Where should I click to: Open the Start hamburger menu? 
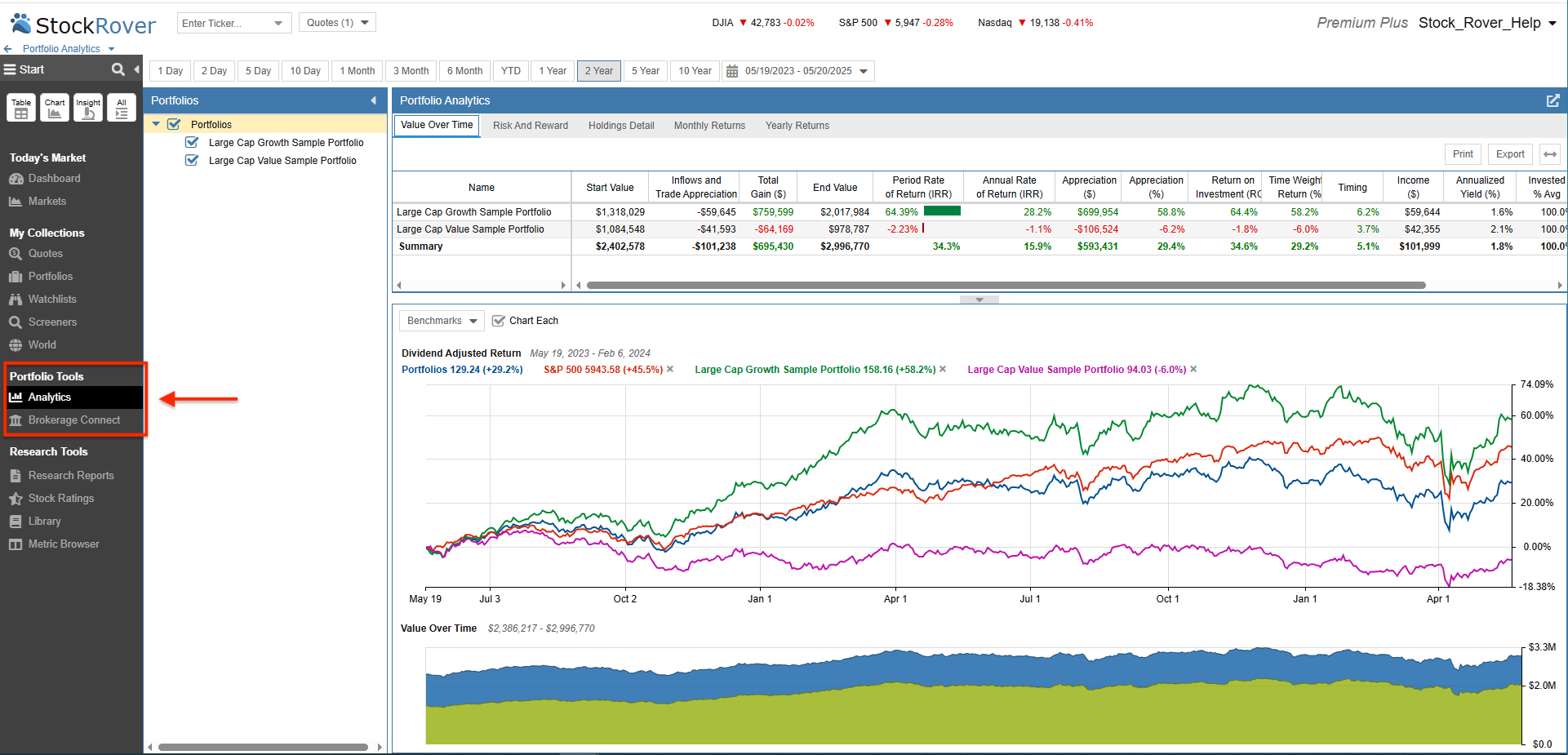pos(10,69)
